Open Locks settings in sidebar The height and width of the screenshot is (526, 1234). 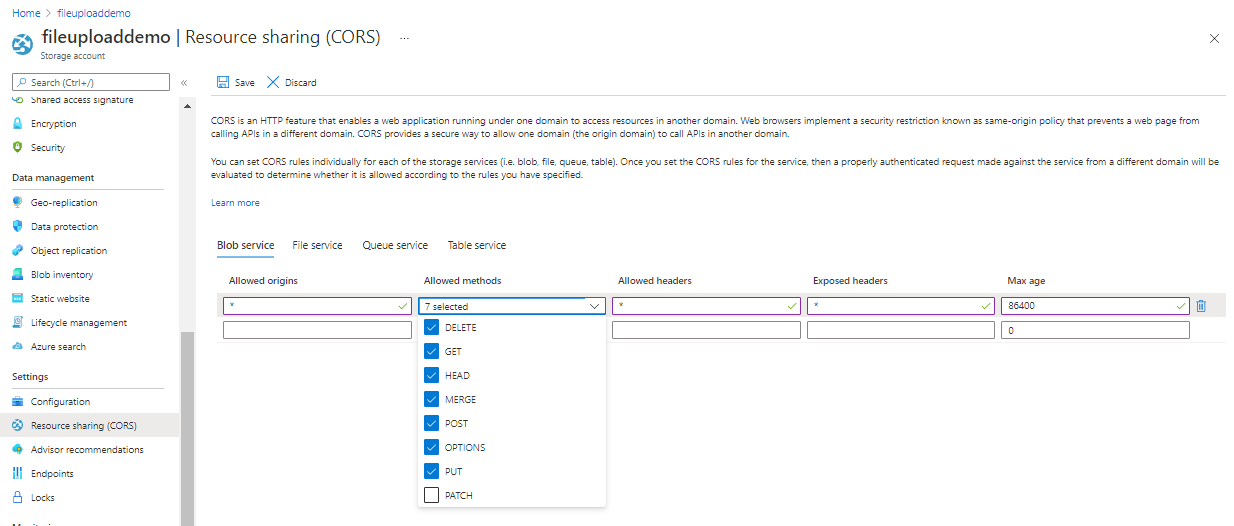click(x=43, y=498)
